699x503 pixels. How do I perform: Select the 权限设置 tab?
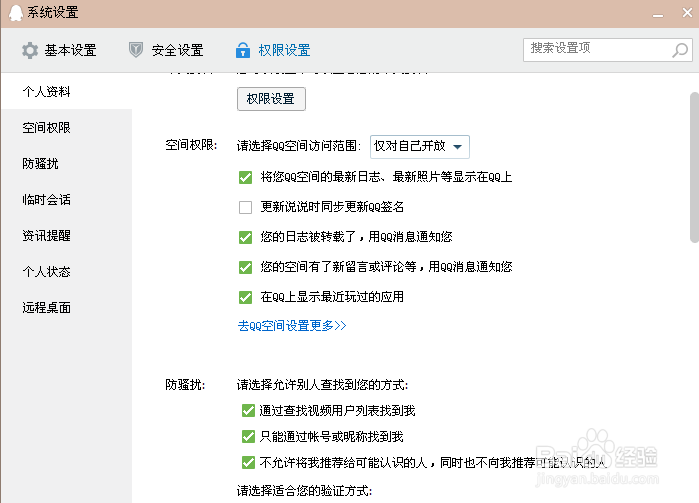[x=273, y=50]
